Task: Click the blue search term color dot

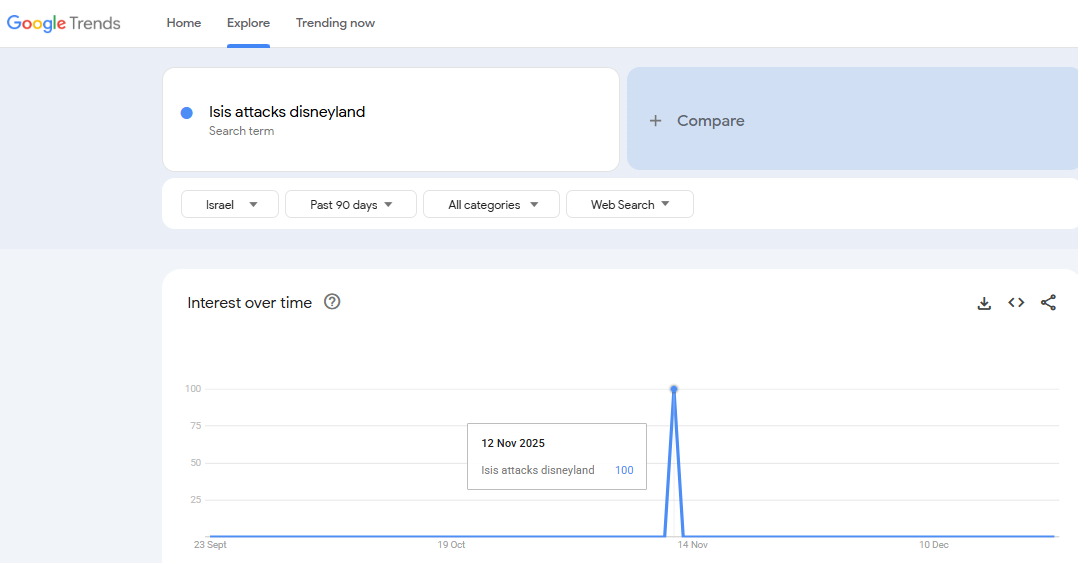Action: [x=187, y=113]
